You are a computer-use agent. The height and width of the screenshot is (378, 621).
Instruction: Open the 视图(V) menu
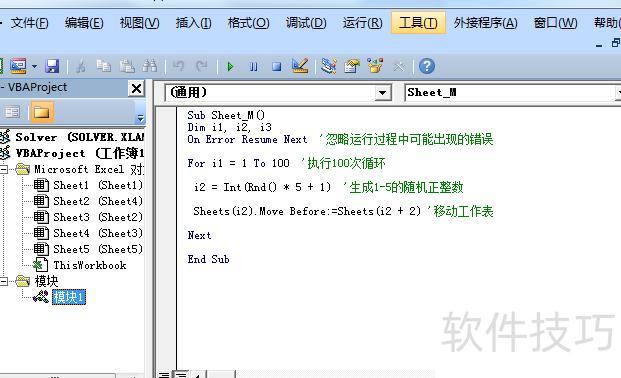139,23
